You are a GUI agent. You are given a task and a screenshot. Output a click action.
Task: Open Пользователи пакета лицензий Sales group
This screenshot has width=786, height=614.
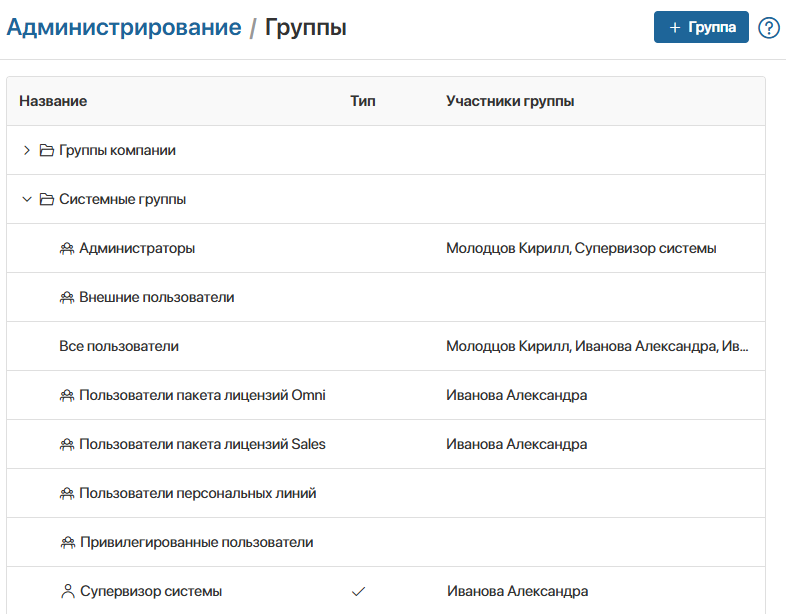202,445
